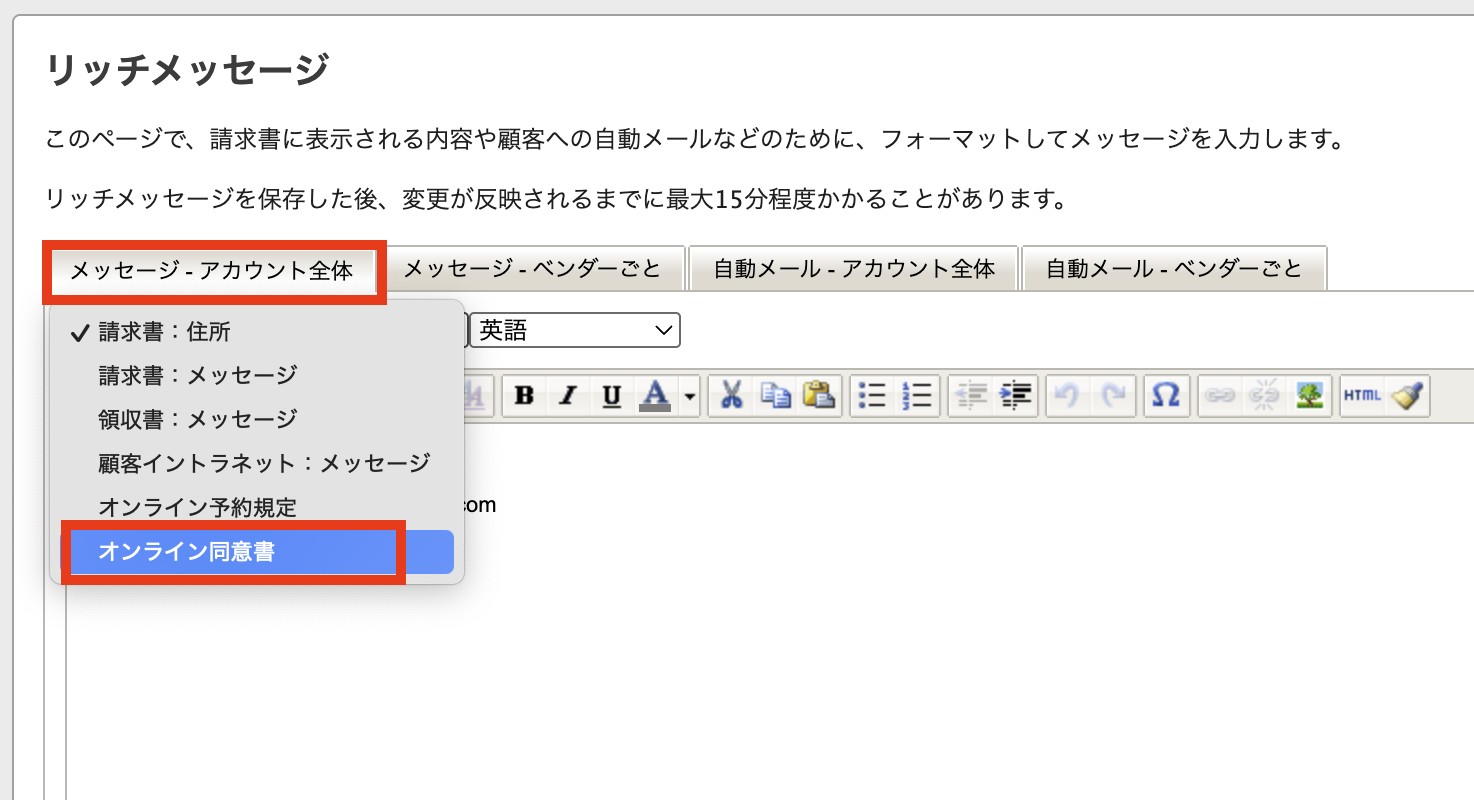Pick the text color swatch button

(655, 397)
